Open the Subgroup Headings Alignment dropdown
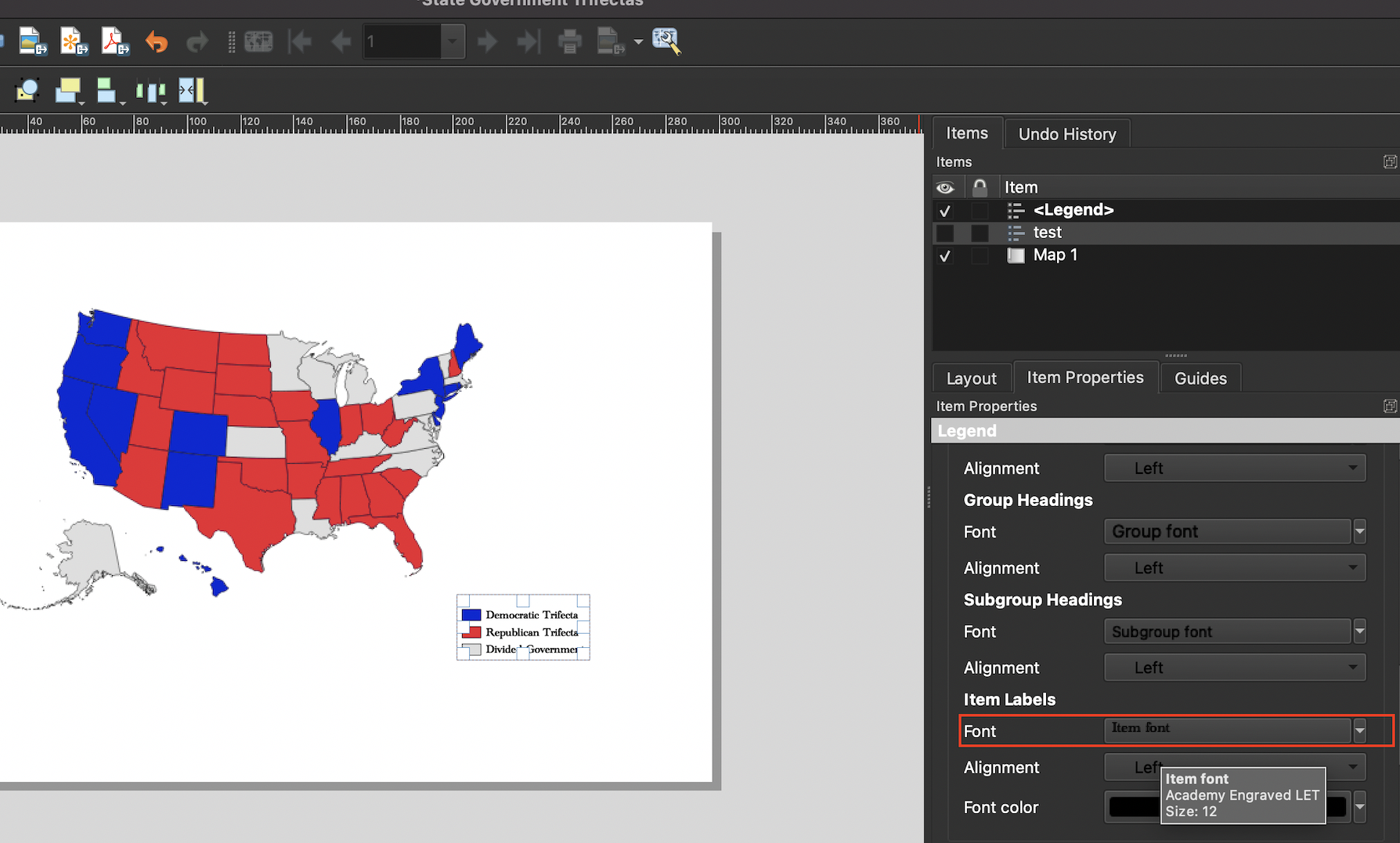This screenshot has height=843, width=1400. 1235,668
